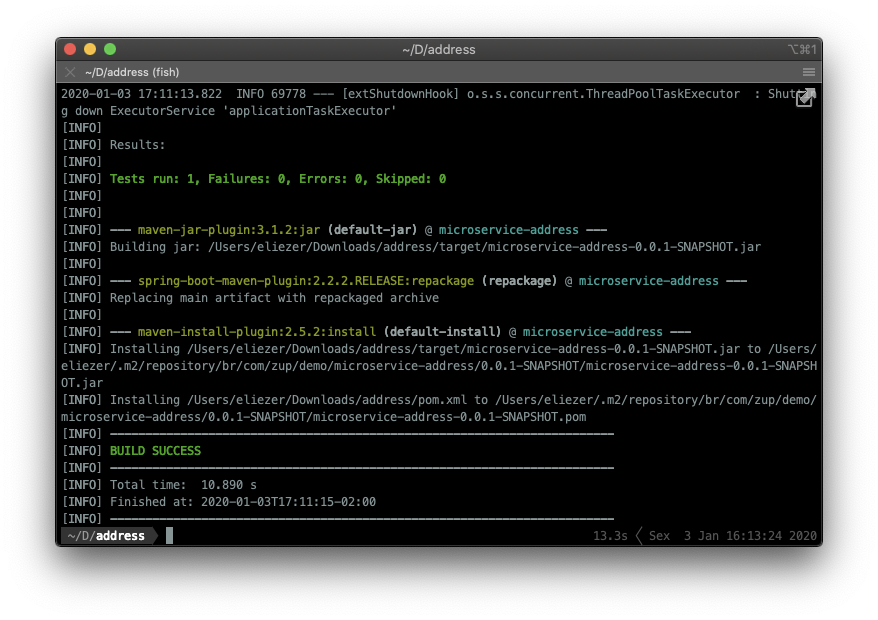The width and height of the screenshot is (878, 620).
Task: Click maven-install-plugin:2.5.2:install text
Action: 257,332
